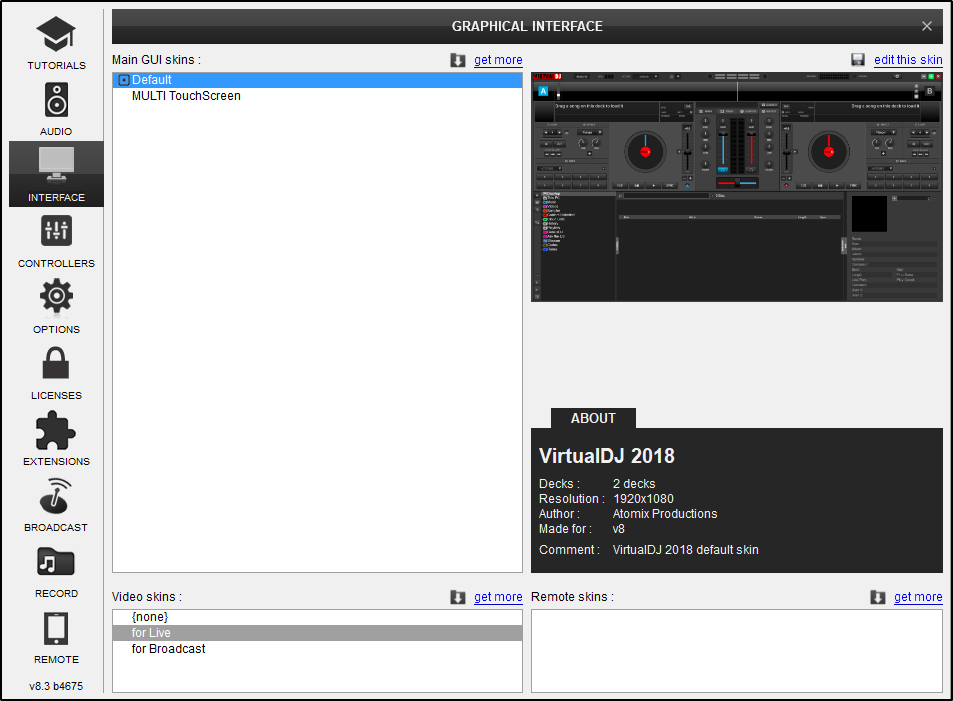Open the Controllers mixer icon
953x701 pixels.
(56, 230)
